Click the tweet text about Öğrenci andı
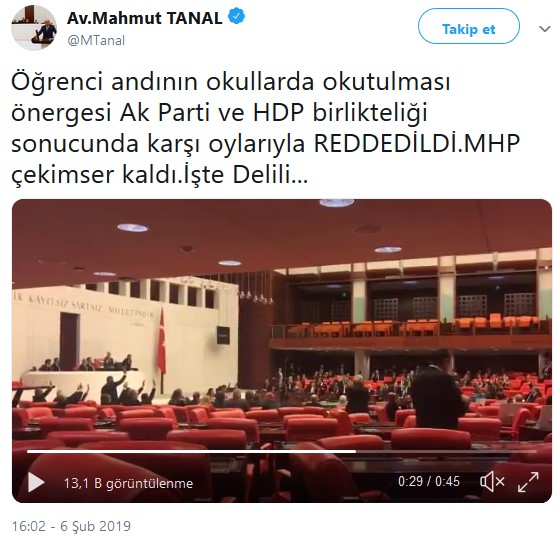The height and width of the screenshot is (538, 557). pos(266,128)
